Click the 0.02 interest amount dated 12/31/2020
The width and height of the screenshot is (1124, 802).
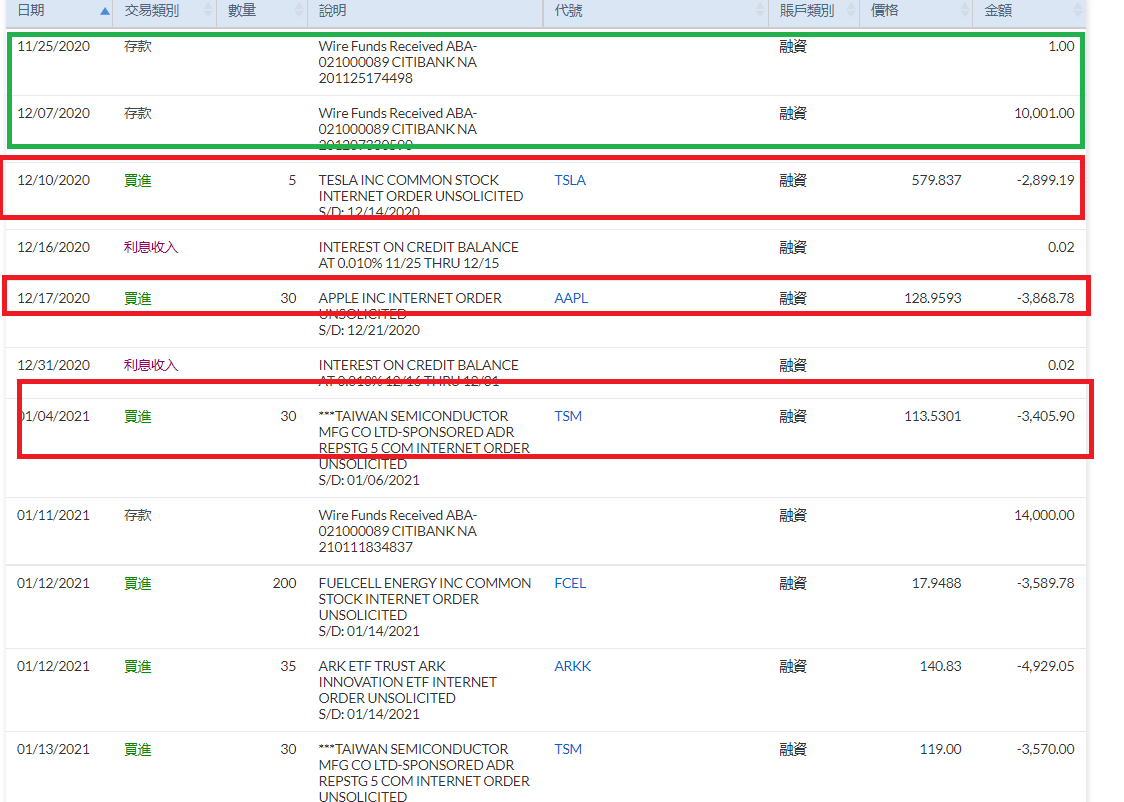point(1061,366)
